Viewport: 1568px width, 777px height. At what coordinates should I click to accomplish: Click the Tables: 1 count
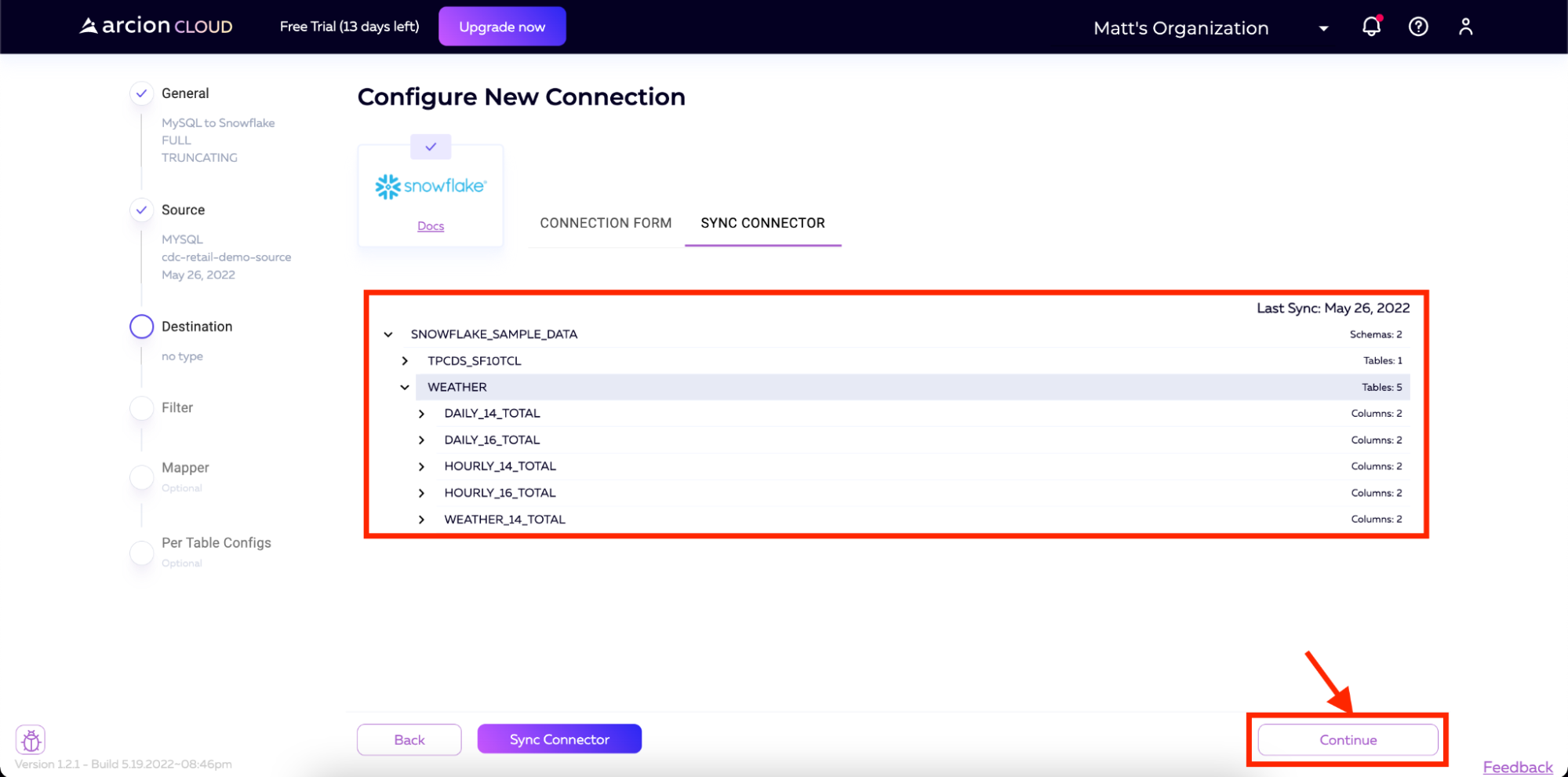coord(1382,361)
